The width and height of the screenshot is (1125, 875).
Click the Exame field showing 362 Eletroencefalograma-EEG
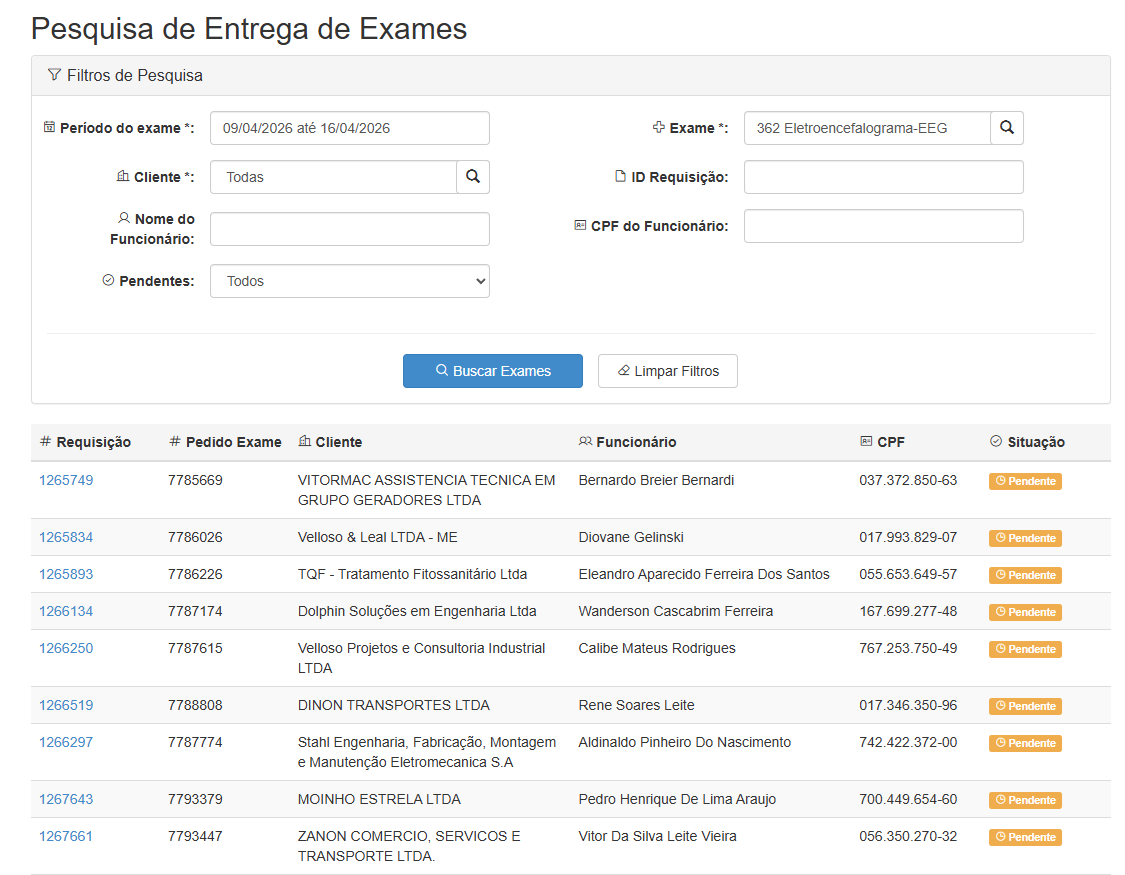pyautogui.click(x=867, y=128)
